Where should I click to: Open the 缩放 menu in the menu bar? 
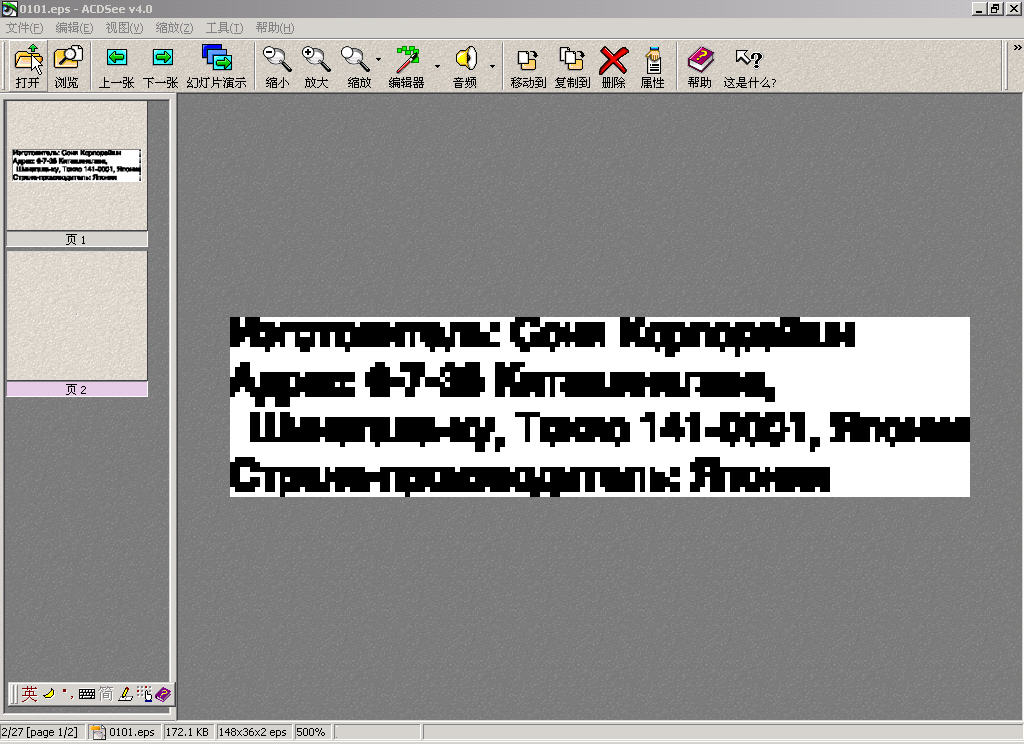pyautogui.click(x=174, y=27)
